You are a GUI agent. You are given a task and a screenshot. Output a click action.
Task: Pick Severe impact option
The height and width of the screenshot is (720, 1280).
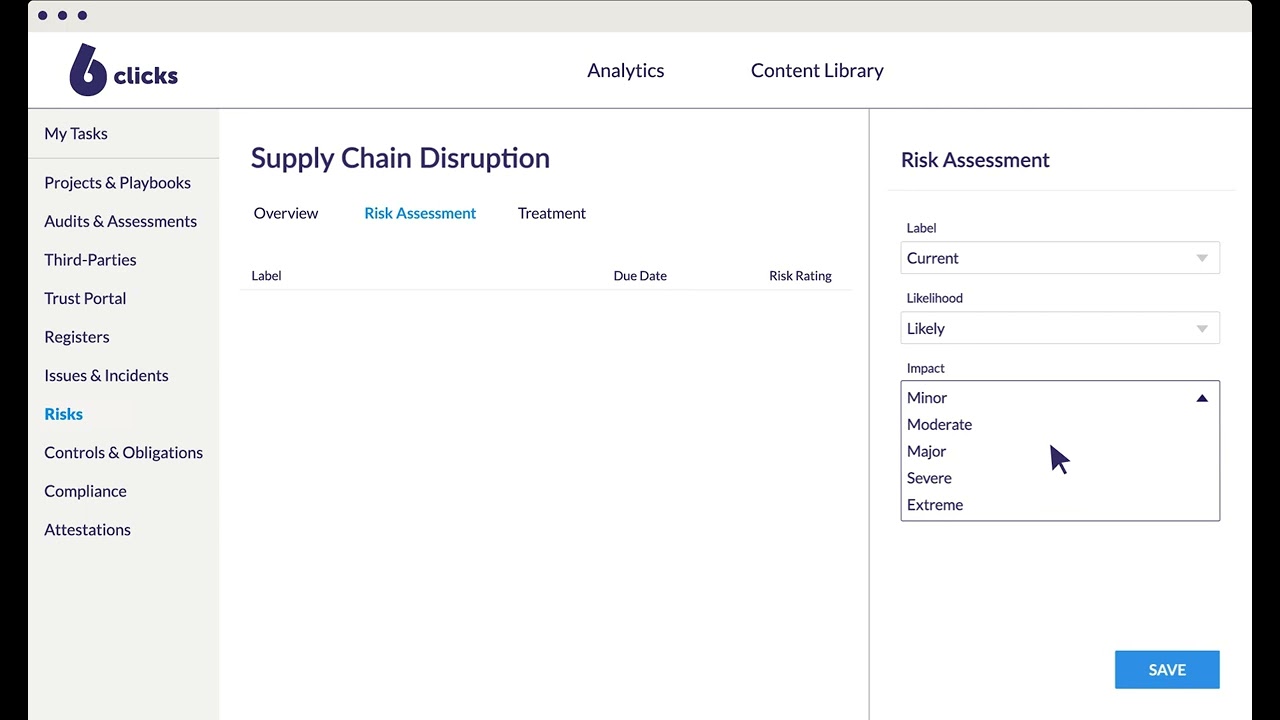(x=929, y=478)
